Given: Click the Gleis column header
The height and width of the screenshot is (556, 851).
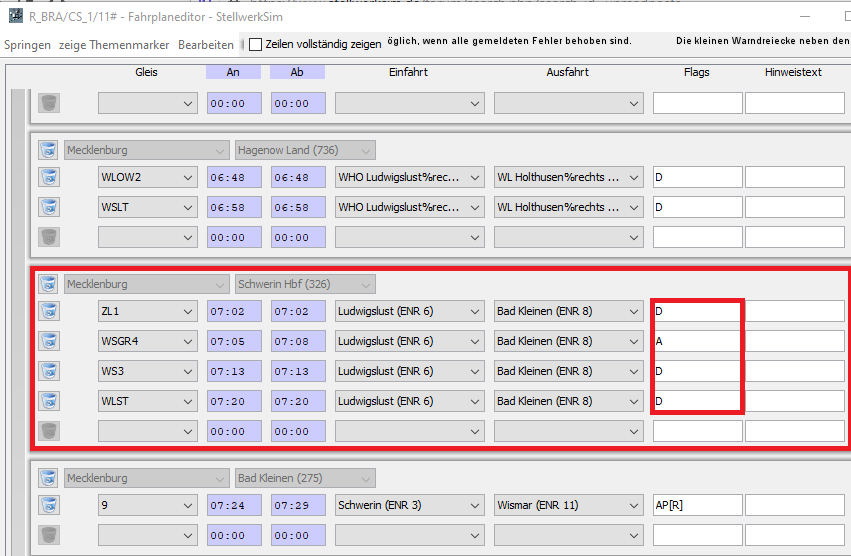Looking at the screenshot, I should click(x=147, y=72).
